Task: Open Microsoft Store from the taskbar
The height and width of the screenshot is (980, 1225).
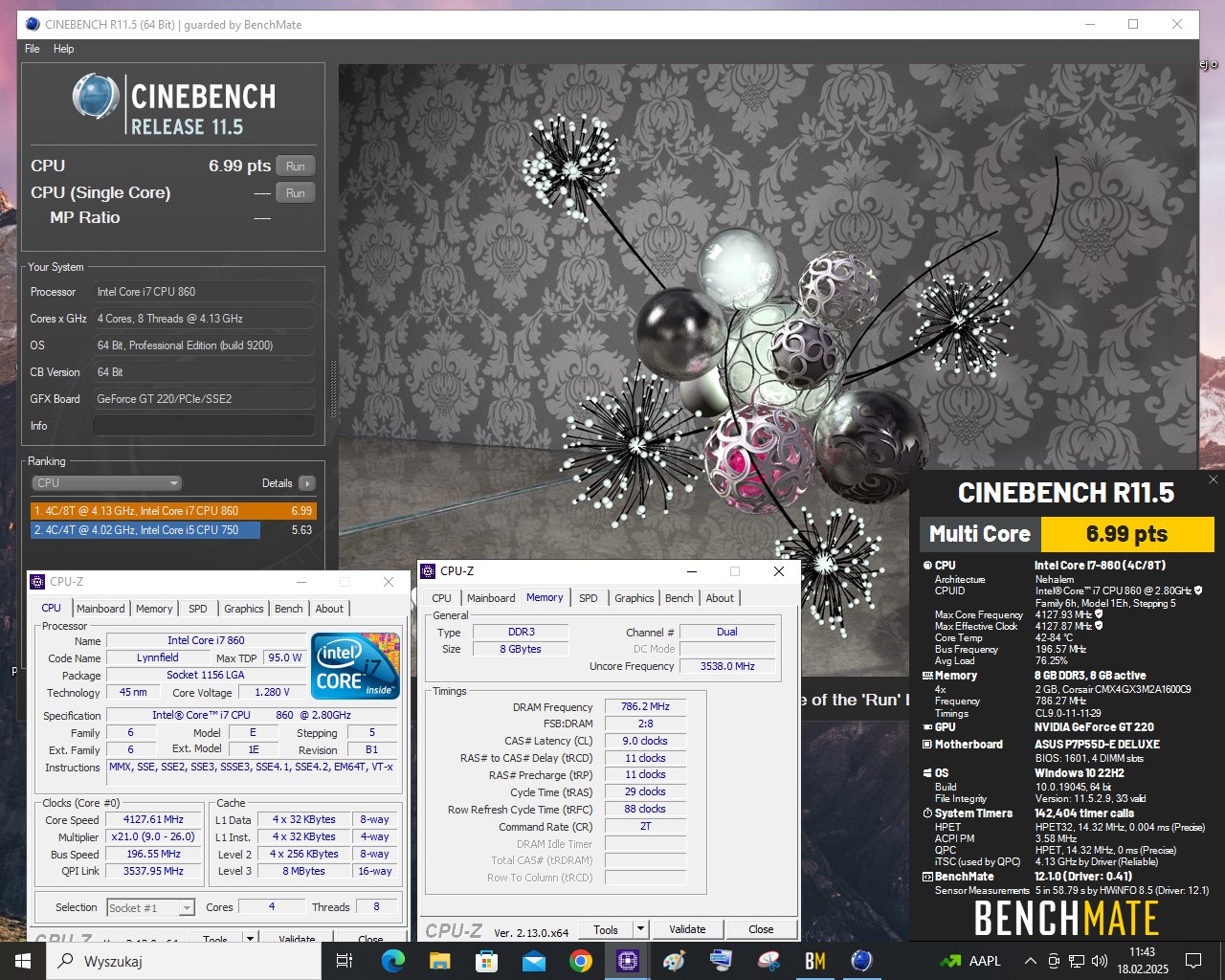Action: point(487,961)
